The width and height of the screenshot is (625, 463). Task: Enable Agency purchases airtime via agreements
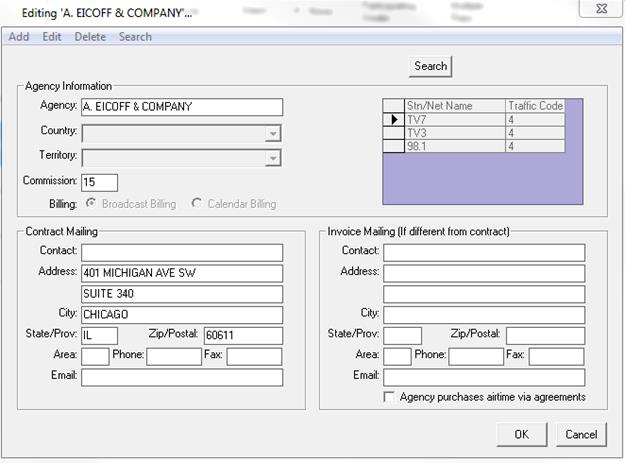pyautogui.click(x=390, y=397)
